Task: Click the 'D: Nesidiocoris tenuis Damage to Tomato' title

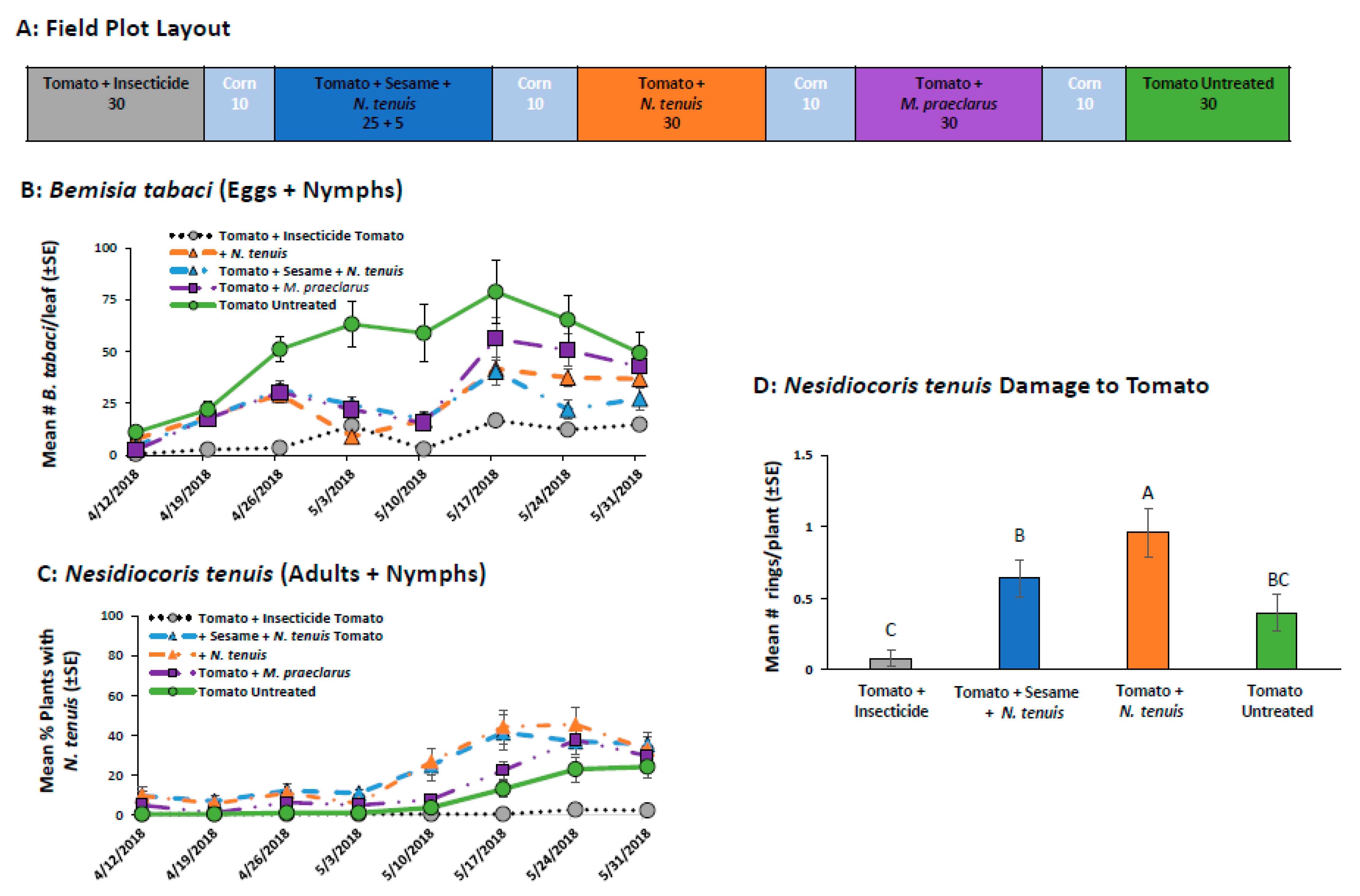Action: coord(981,386)
